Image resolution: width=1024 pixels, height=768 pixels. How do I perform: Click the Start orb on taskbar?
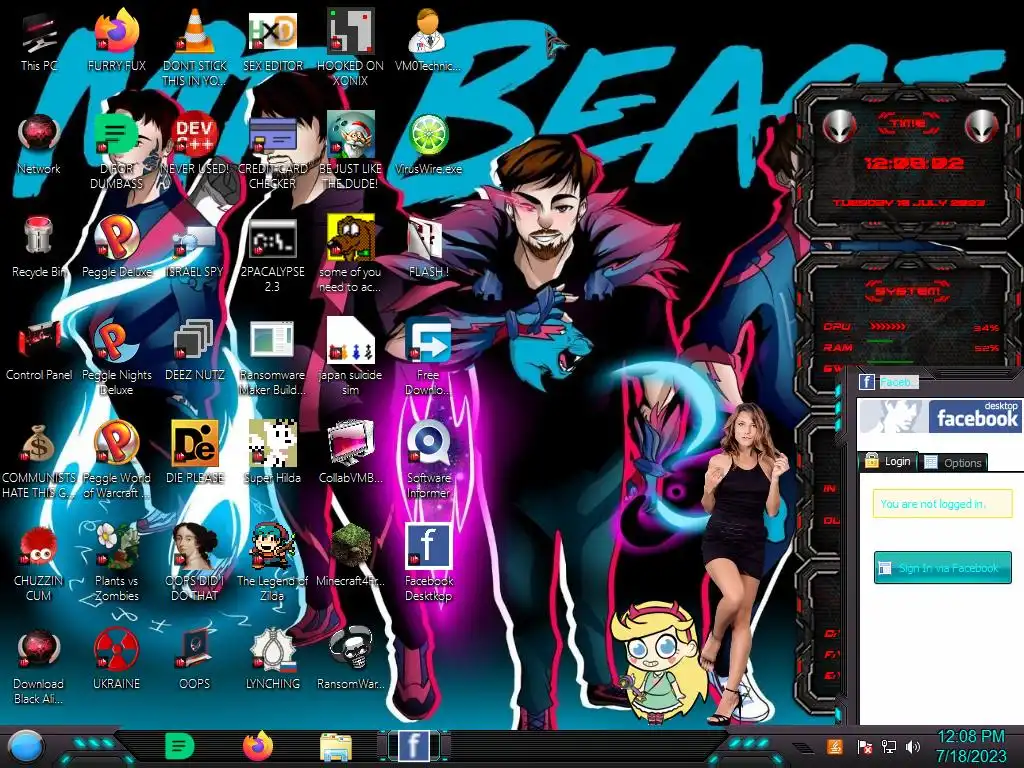26,747
